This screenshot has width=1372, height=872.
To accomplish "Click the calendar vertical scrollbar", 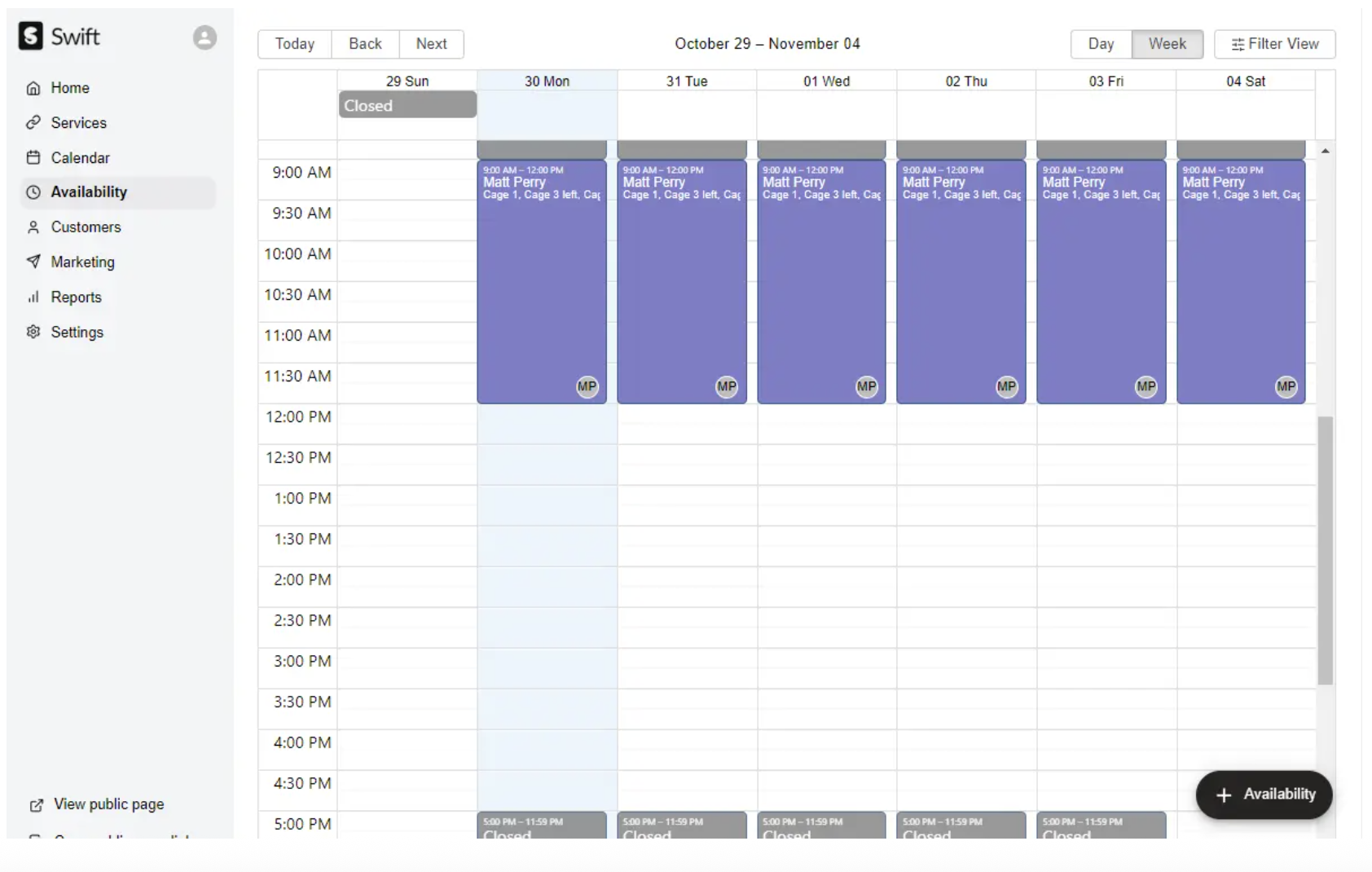I will (x=1326, y=550).
